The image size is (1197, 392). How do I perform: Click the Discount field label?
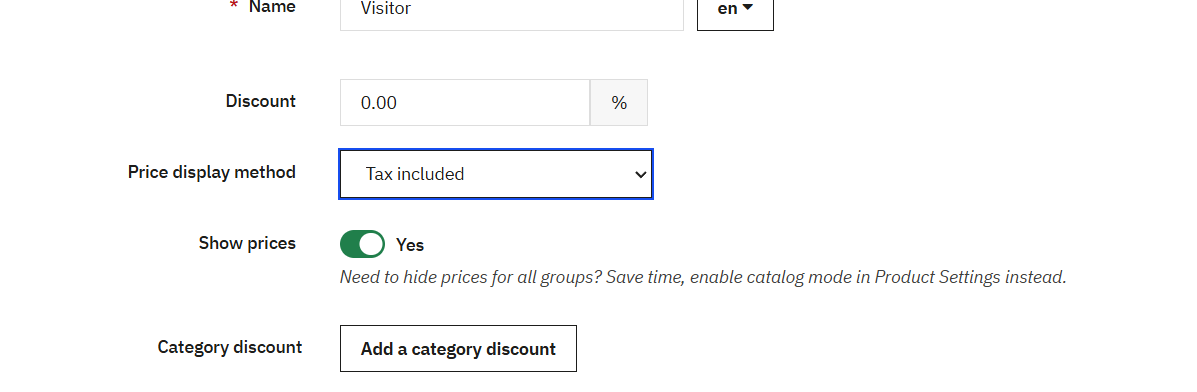pyautogui.click(x=260, y=101)
